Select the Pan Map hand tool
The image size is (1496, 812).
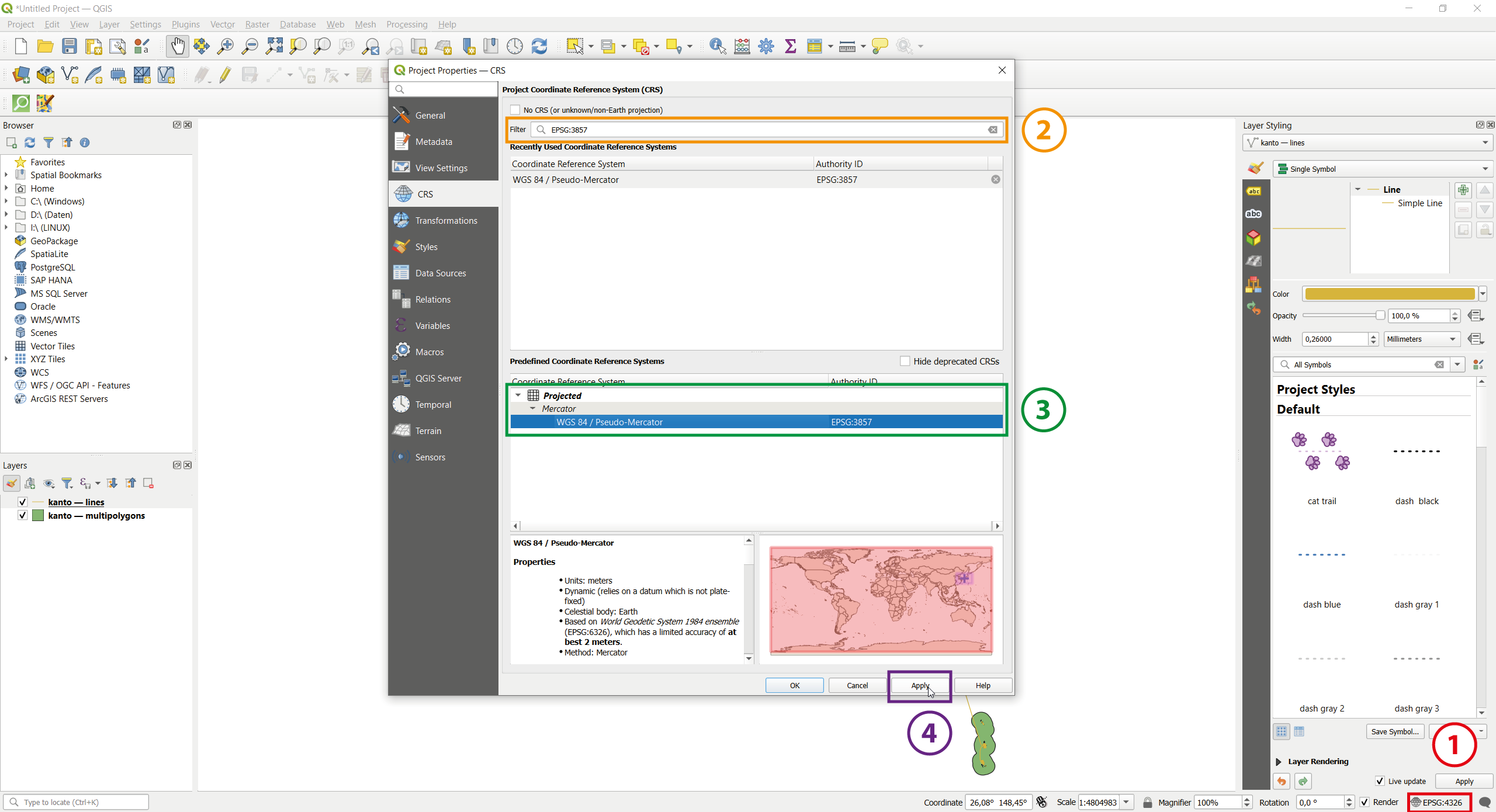click(177, 46)
